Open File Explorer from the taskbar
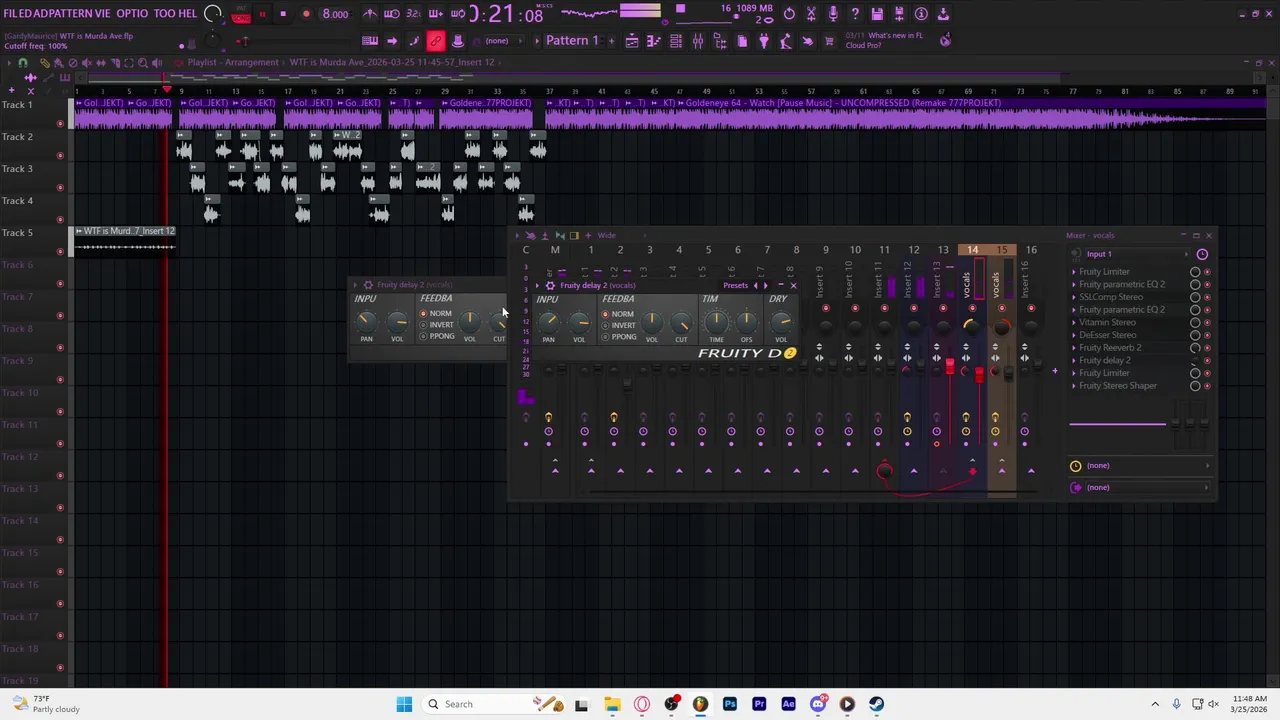The height and width of the screenshot is (720, 1280). point(612,704)
